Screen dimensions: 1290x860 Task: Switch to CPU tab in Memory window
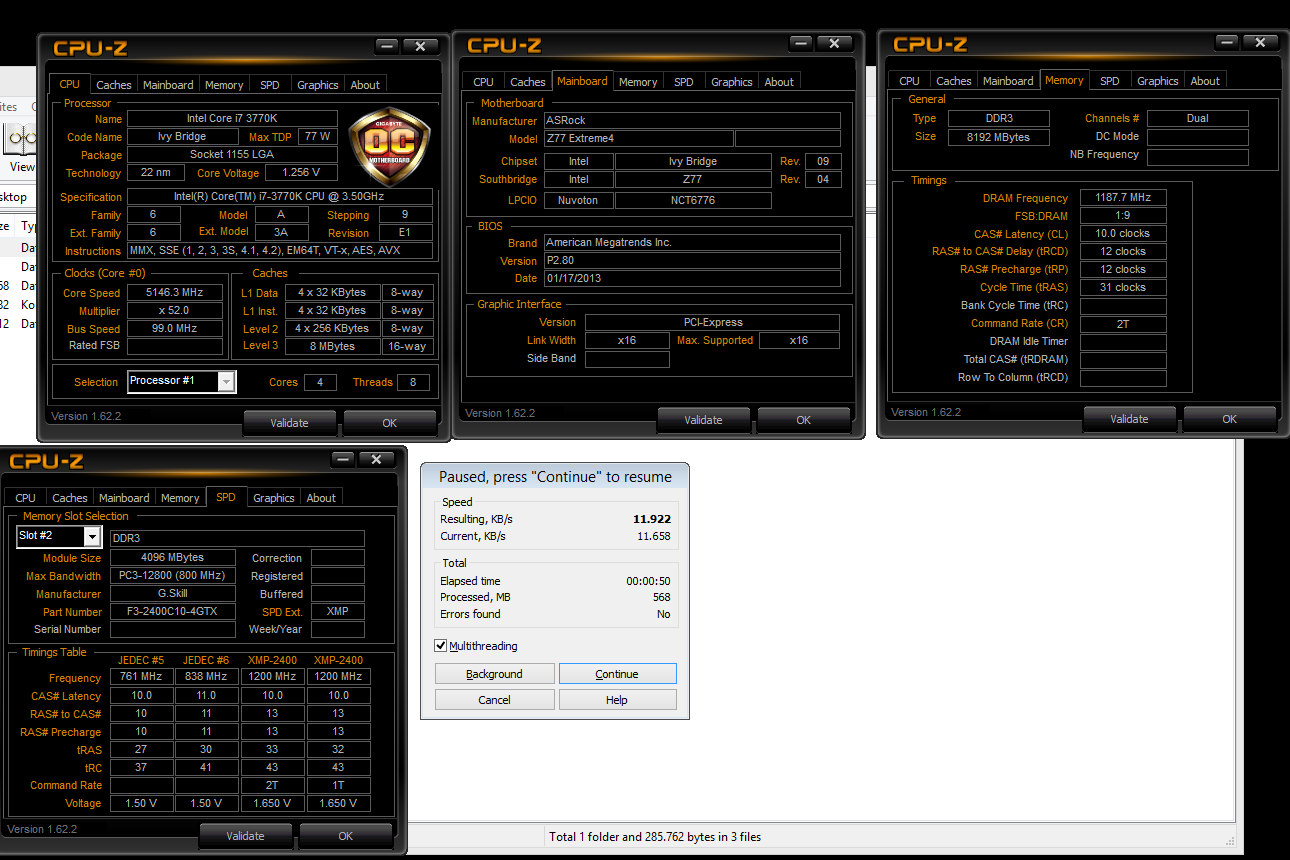[909, 81]
